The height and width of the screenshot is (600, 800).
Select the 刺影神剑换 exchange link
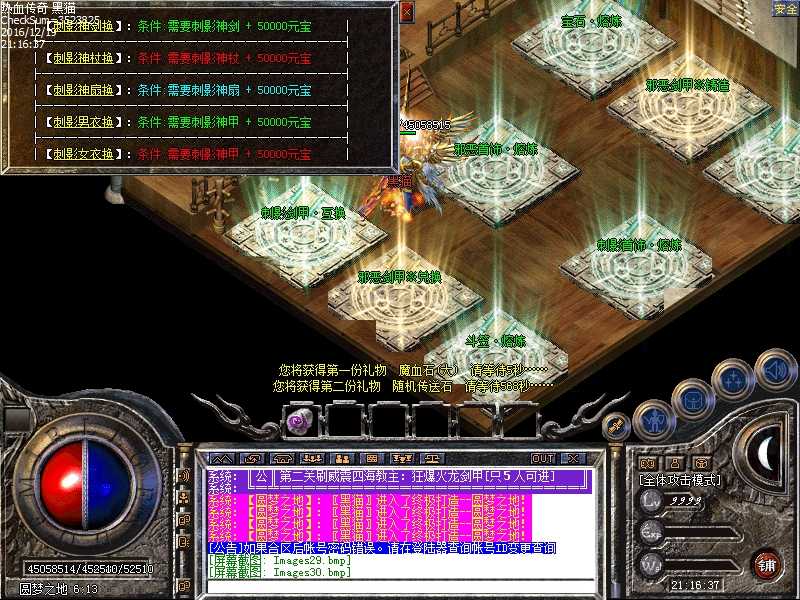pos(83,26)
